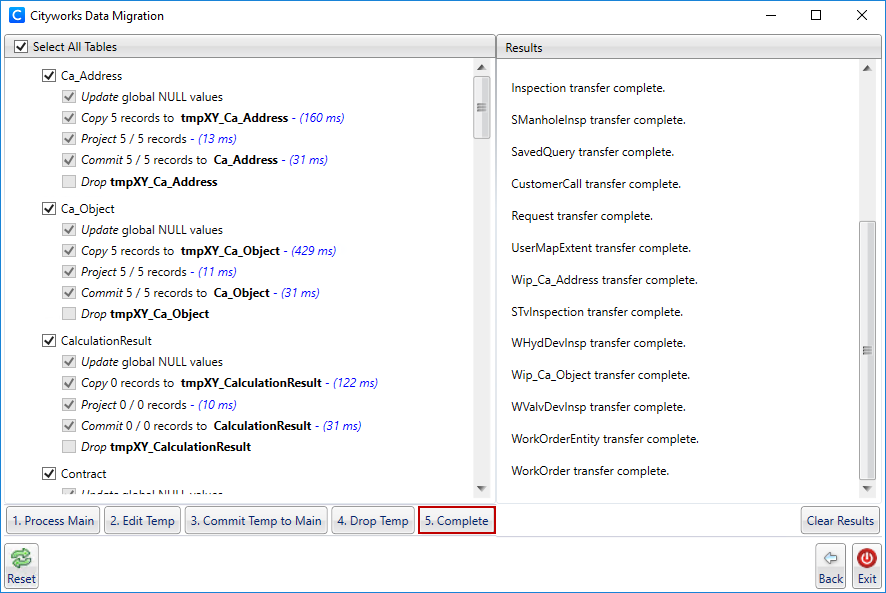Click the 1. Process Main button
The image size is (886, 593).
(53, 521)
